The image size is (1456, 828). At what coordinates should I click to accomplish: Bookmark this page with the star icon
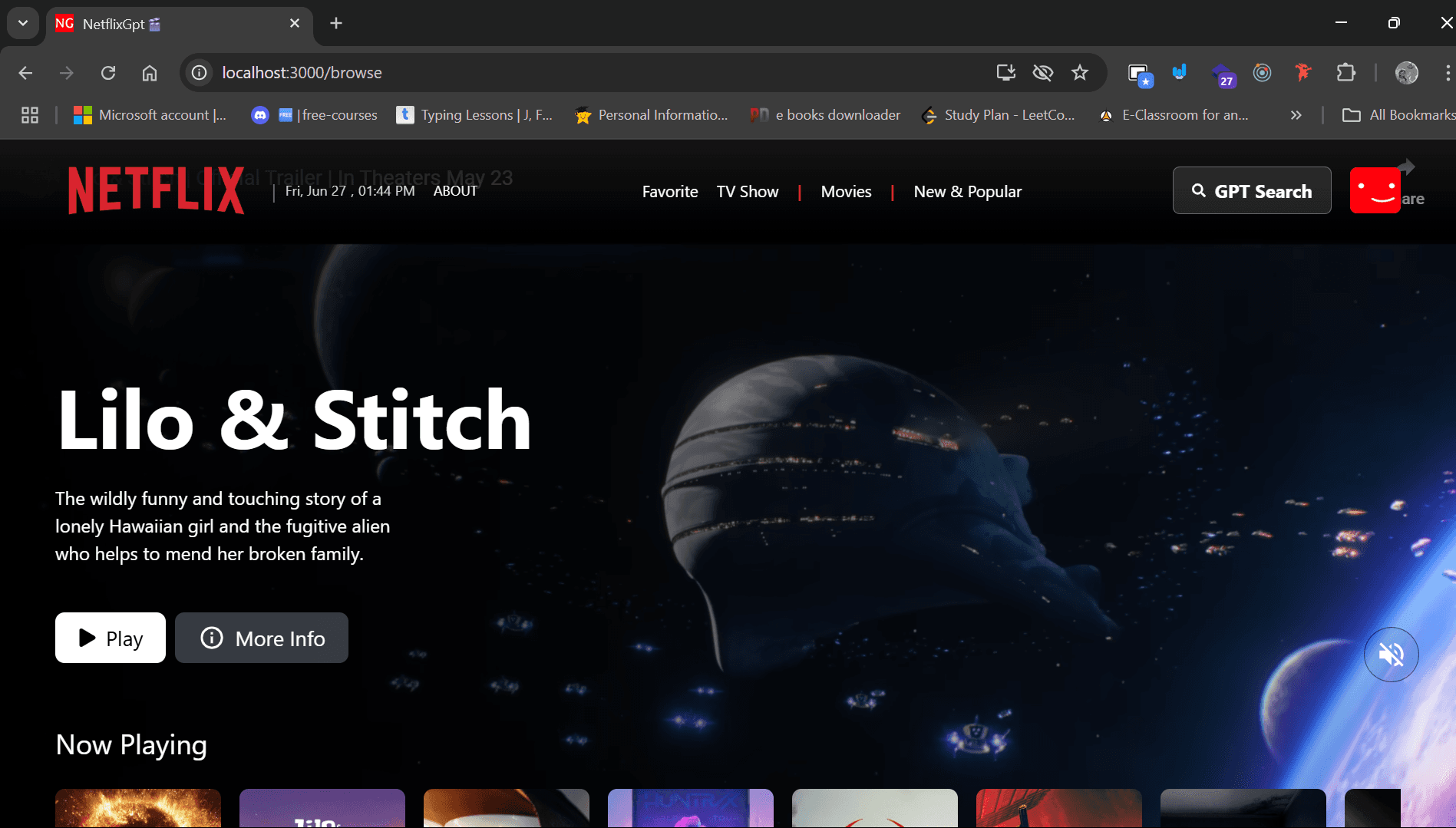(1079, 72)
